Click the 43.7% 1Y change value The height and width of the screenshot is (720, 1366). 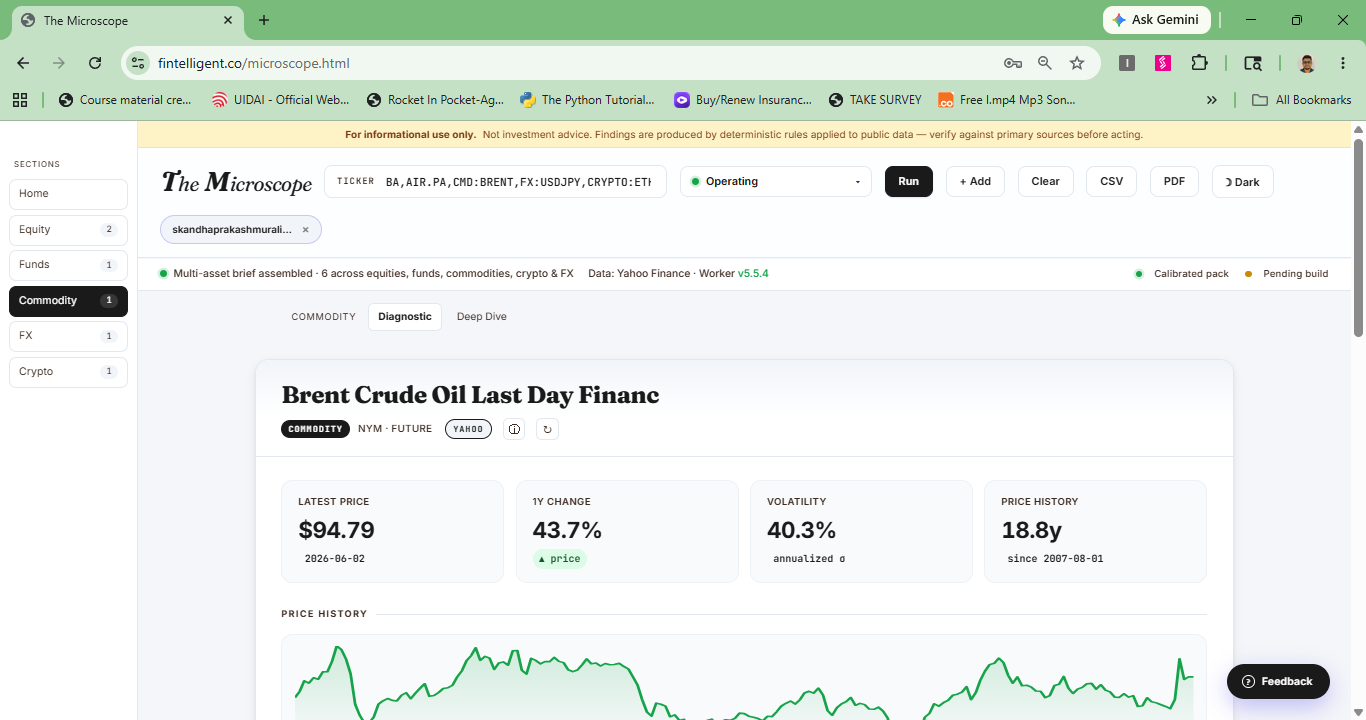[x=567, y=530]
